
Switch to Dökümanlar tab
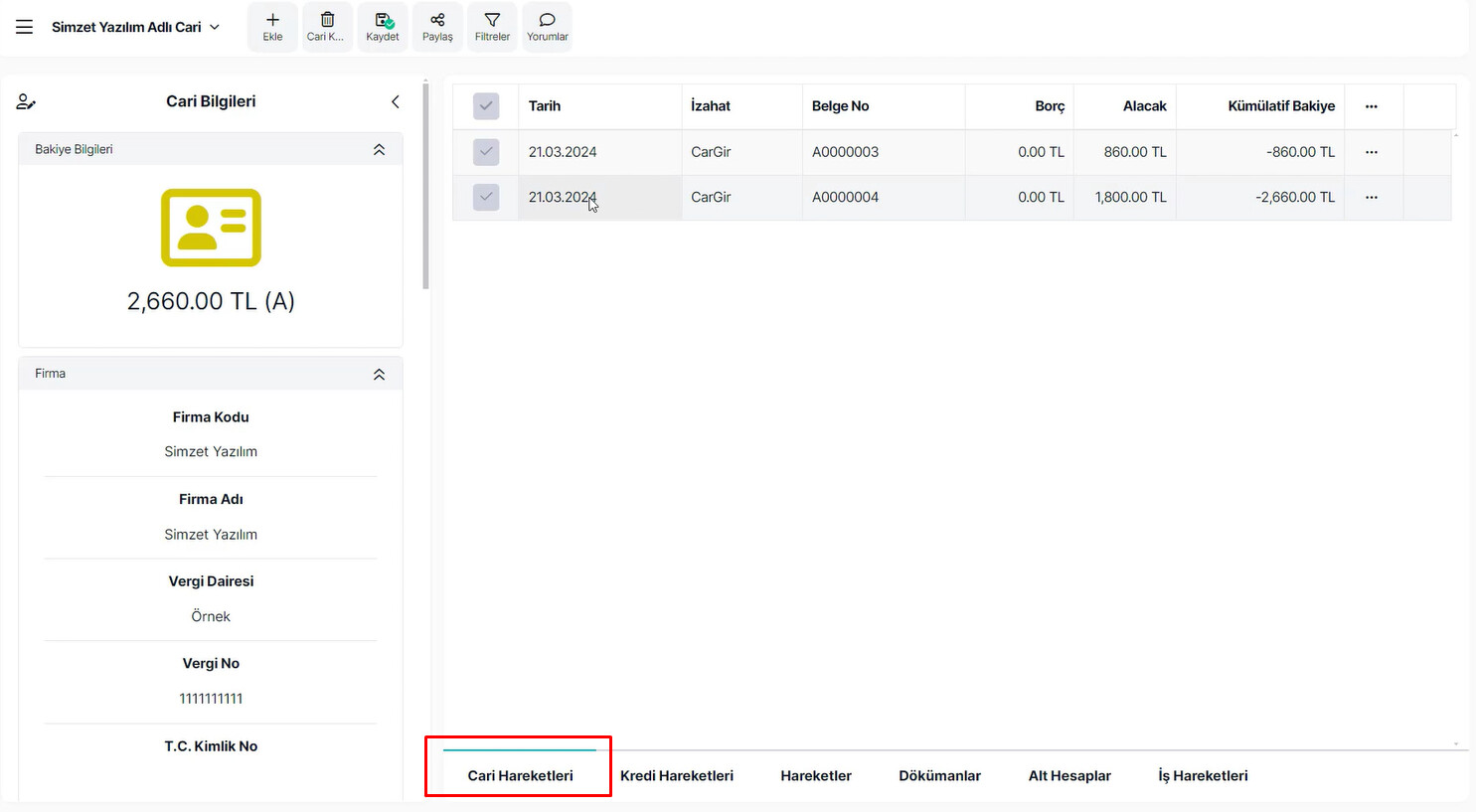[x=939, y=775]
